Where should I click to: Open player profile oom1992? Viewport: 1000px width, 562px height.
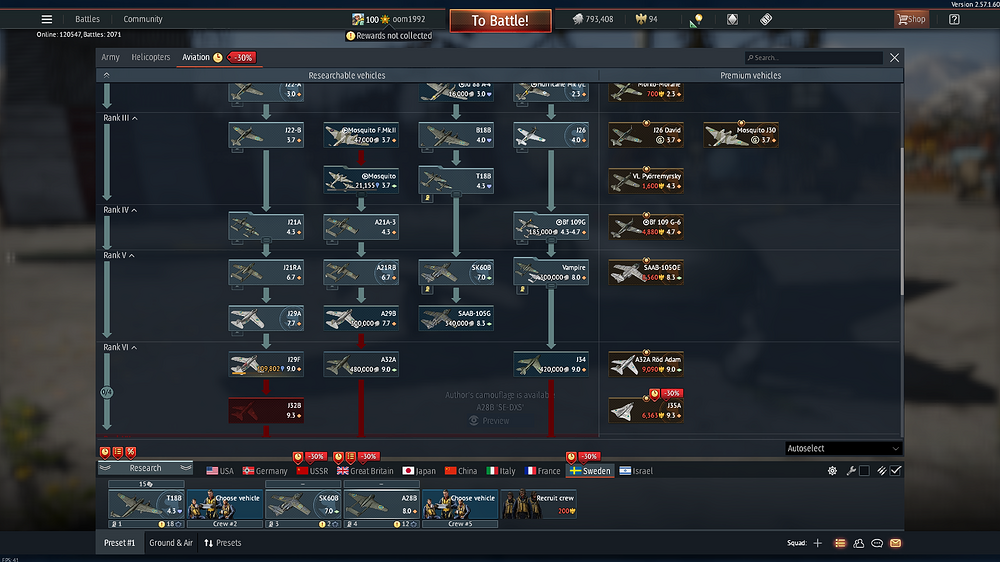[x=389, y=19]
